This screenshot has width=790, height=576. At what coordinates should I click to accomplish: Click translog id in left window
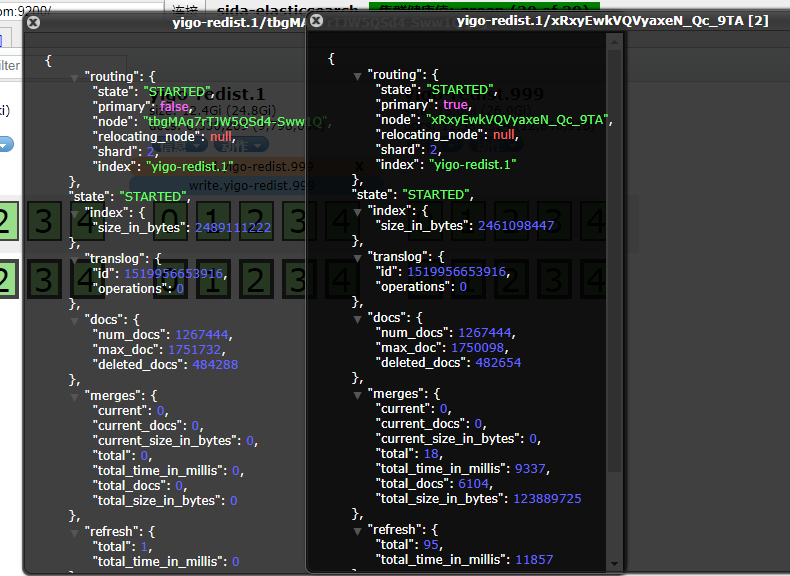point(173,274)
